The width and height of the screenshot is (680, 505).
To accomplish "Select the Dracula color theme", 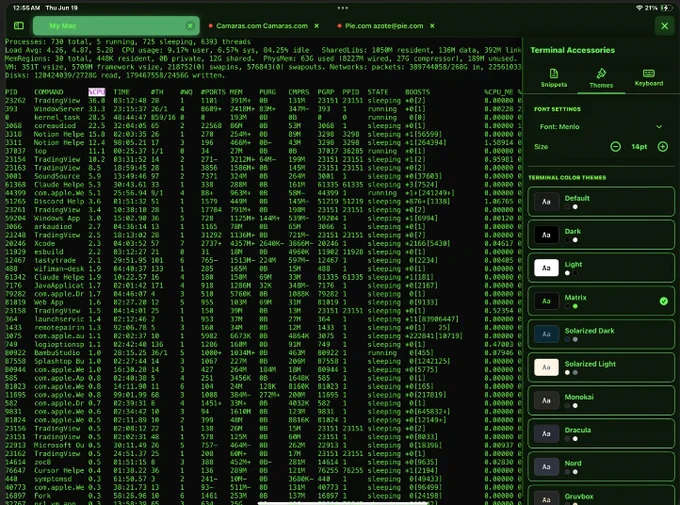I will [601, 433].
